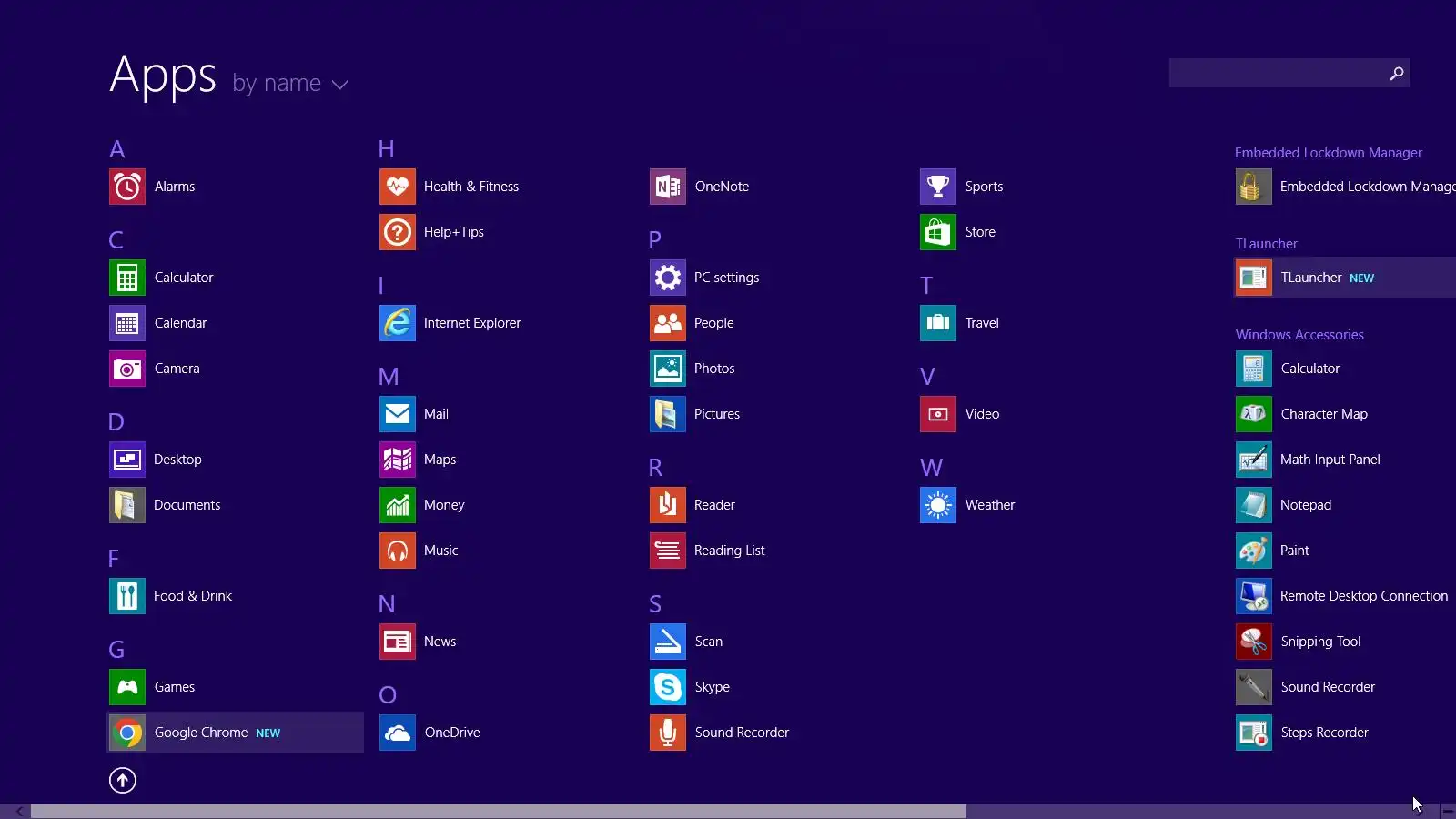Click the zoom-out minus button
The width and height of the screenshot is (1456, 819).
(x=1448, y=811)
